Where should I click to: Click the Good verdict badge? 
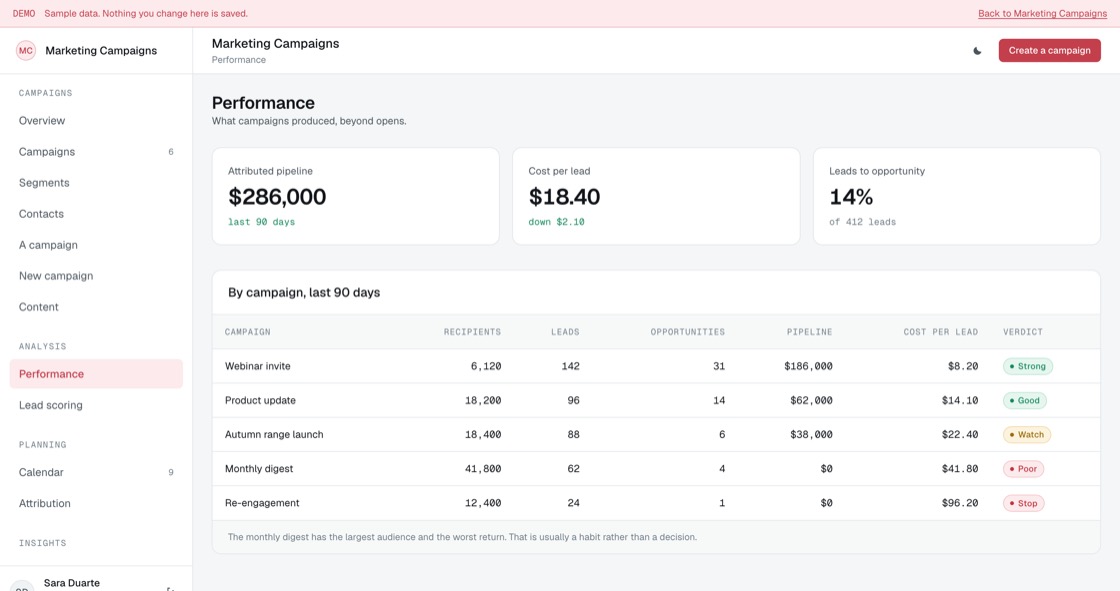[1025, 401]
